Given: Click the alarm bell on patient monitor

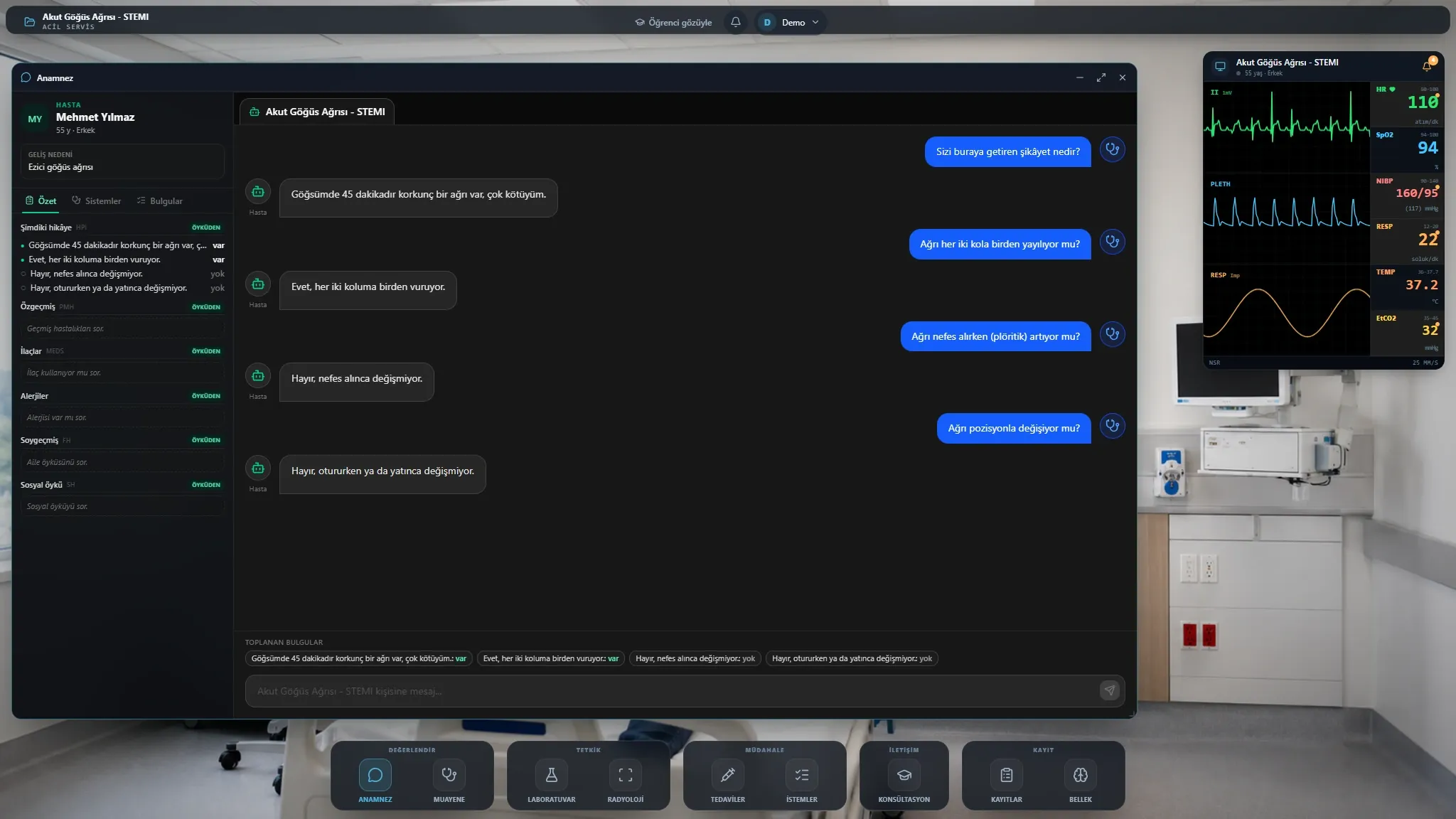Looking at the screenshot, I should 1428,65.
